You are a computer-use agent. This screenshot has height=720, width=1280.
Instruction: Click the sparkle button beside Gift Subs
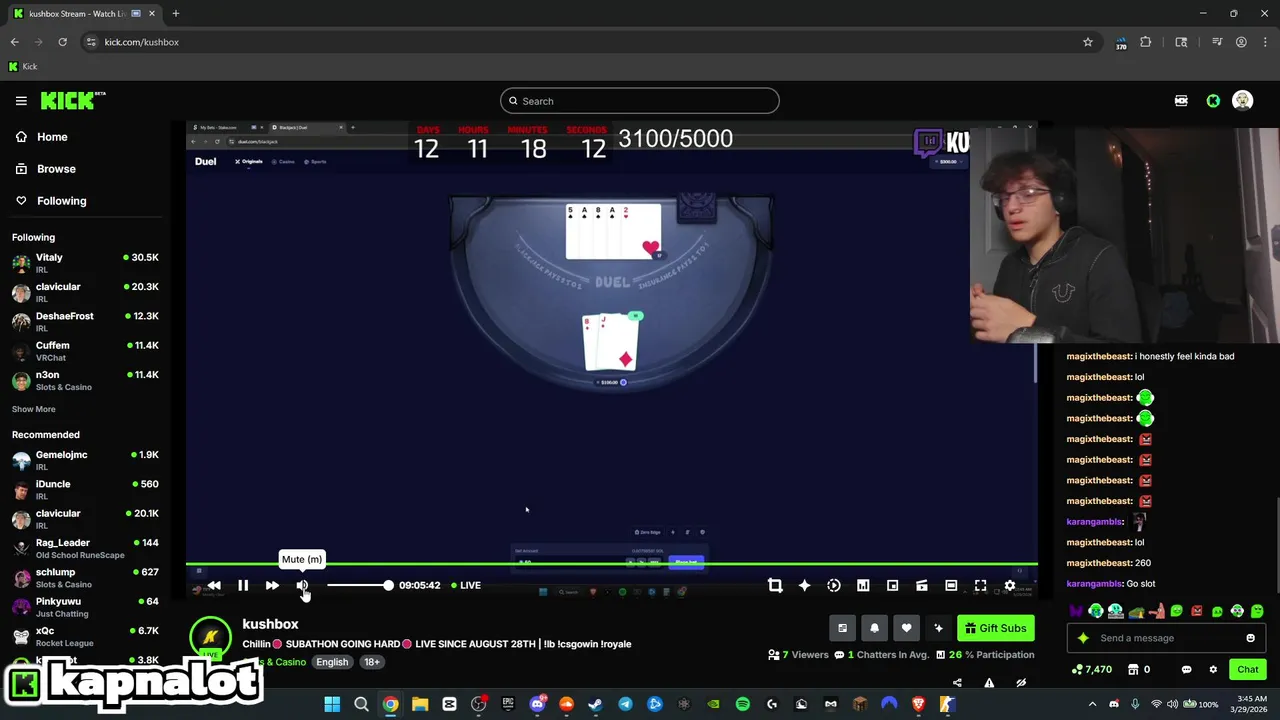click(x=938, y=628)
